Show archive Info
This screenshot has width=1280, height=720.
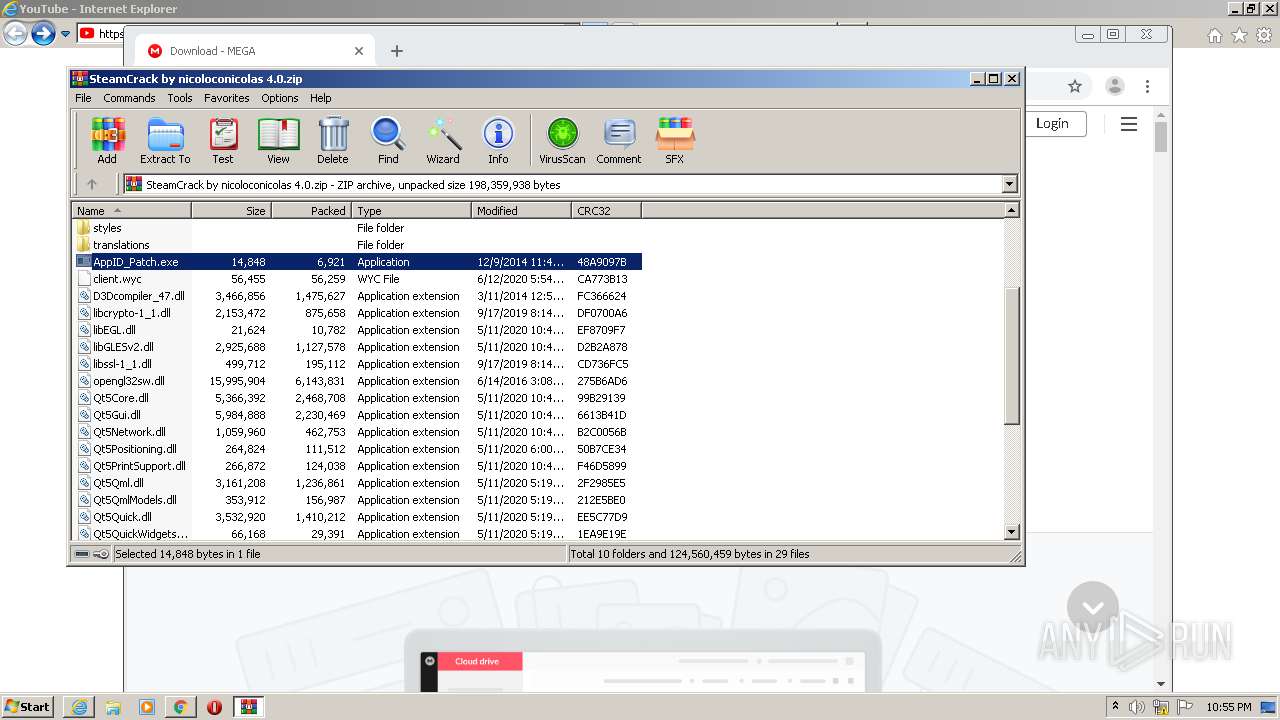(498, 140)
